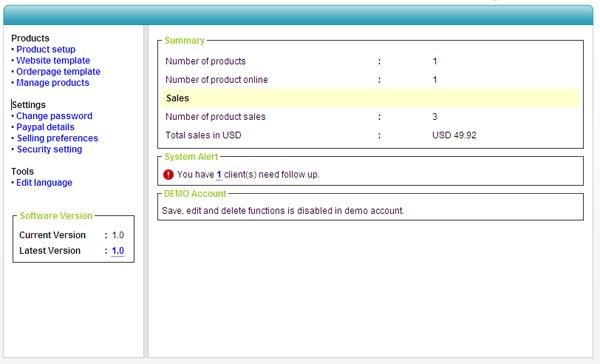
Task: Select the USD 49.92 total sales value
Action: [454, 135]
